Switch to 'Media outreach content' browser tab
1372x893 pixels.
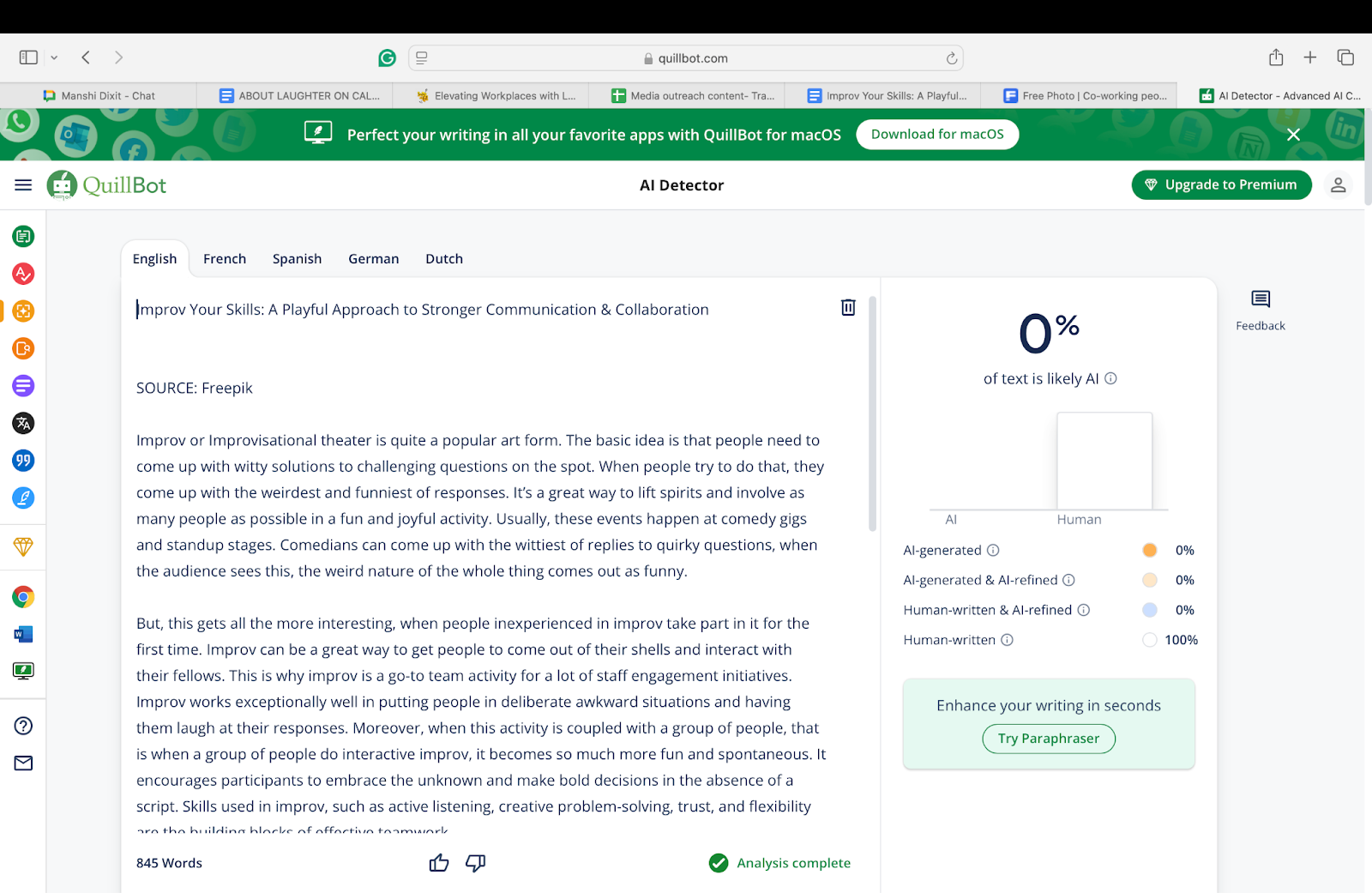687,96
